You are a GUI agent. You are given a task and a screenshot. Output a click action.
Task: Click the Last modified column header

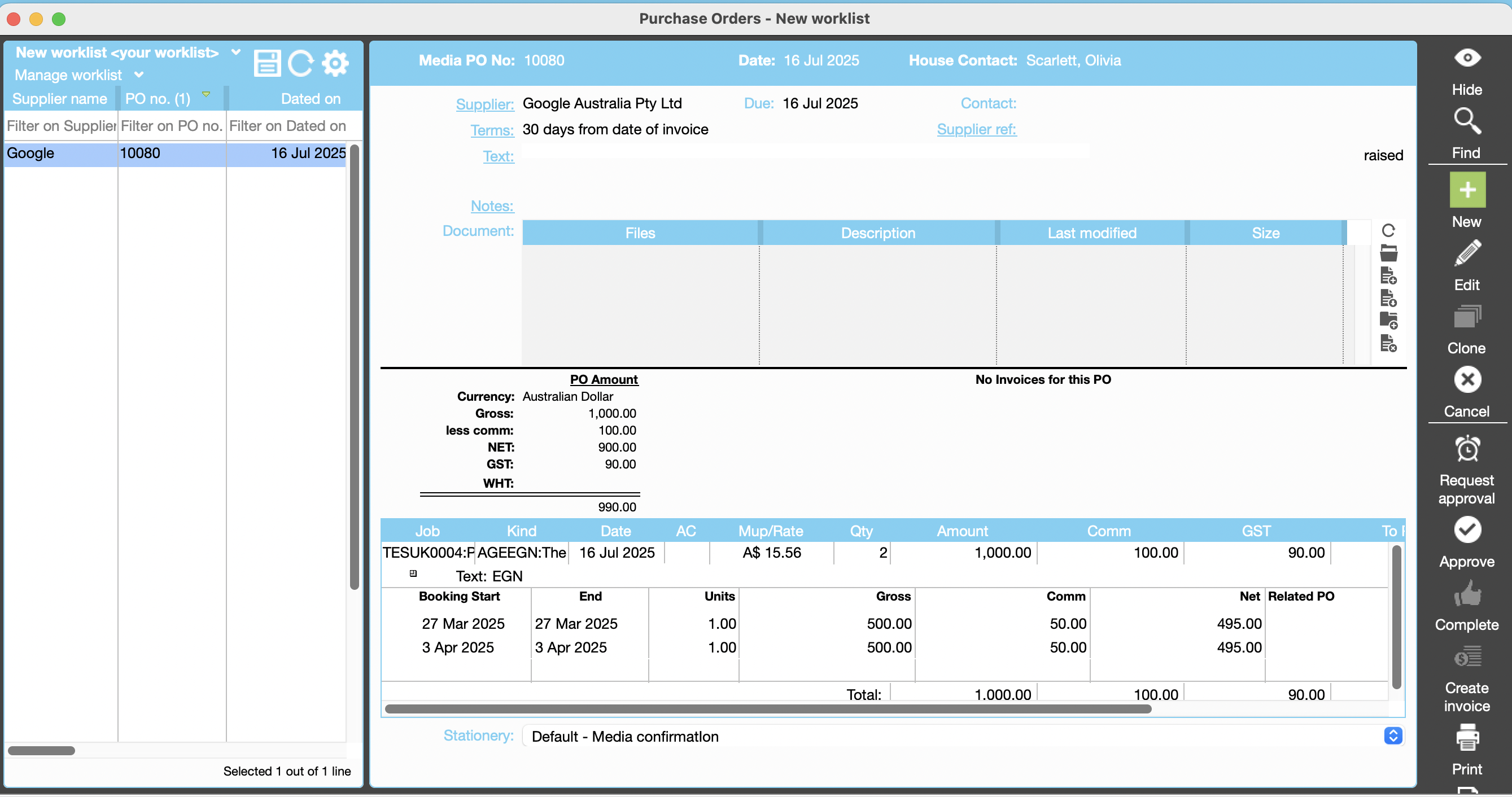point(1092,233)
